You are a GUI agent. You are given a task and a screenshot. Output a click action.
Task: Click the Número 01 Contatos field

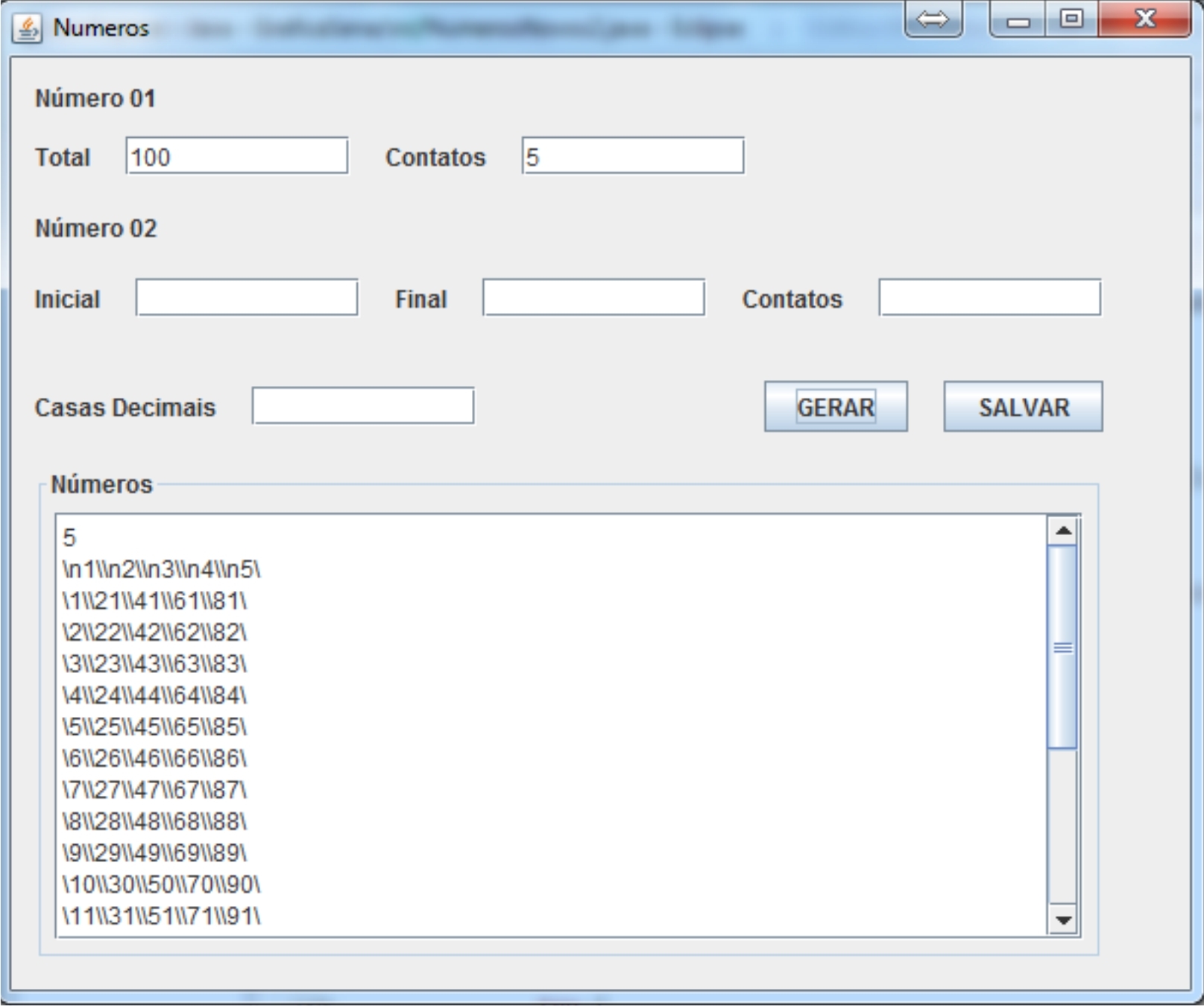point(633,156)
